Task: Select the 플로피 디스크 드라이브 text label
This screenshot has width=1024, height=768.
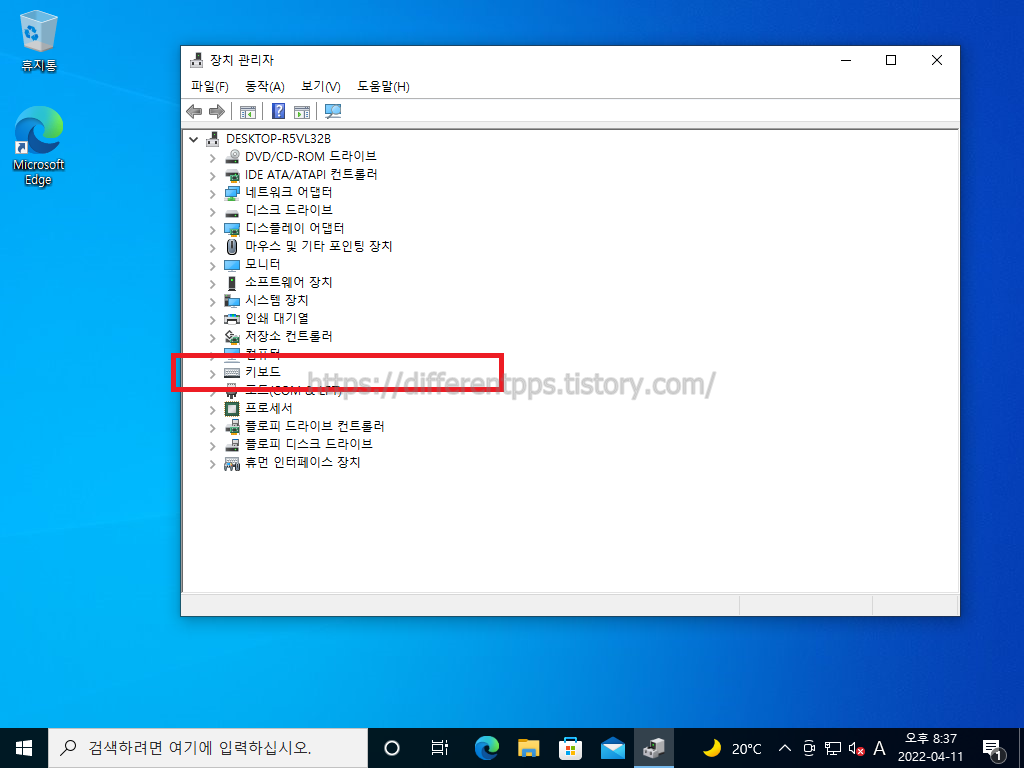Action: point(309,444)
